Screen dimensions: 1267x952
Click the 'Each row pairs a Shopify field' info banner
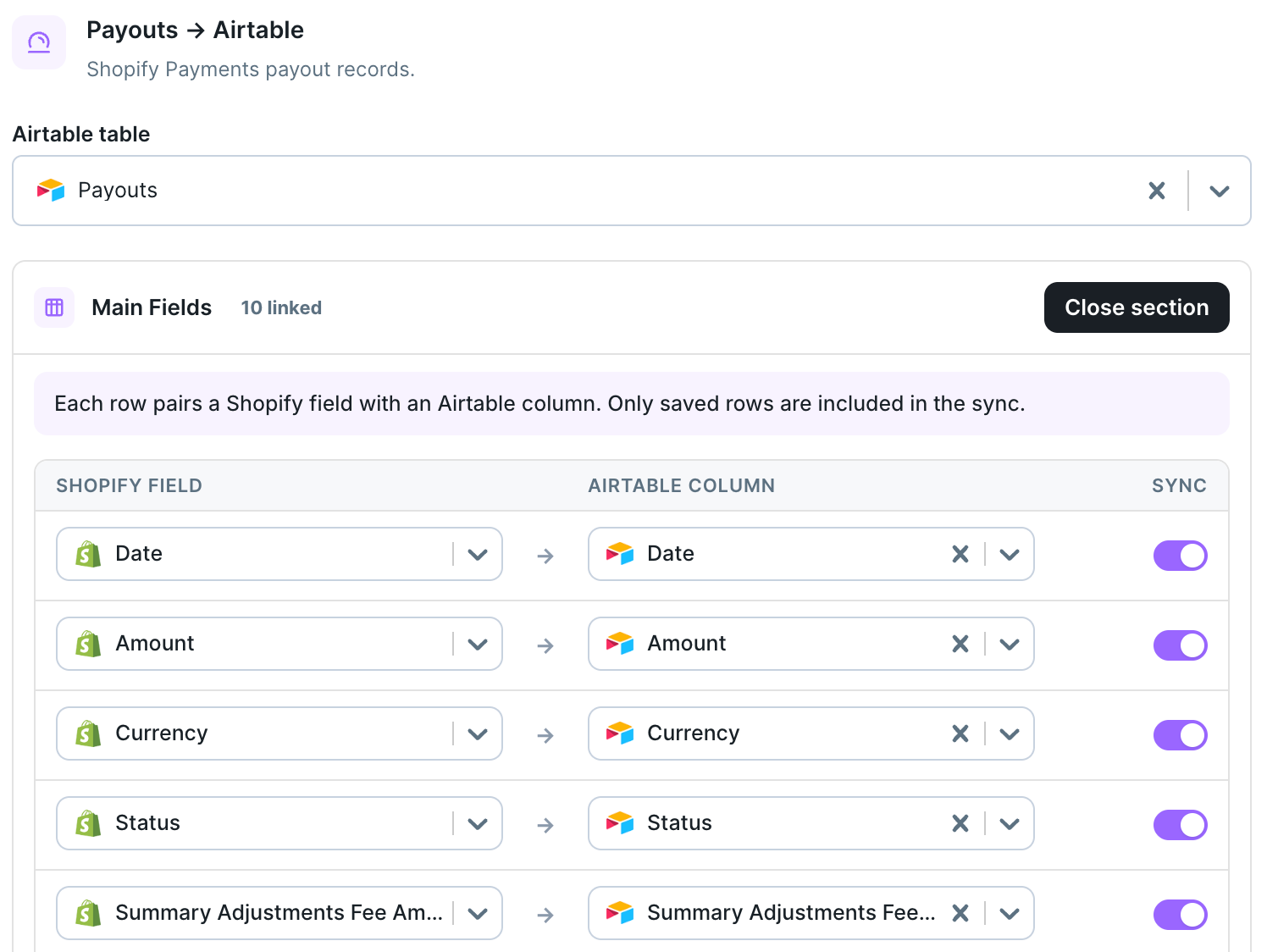(632, 404)
